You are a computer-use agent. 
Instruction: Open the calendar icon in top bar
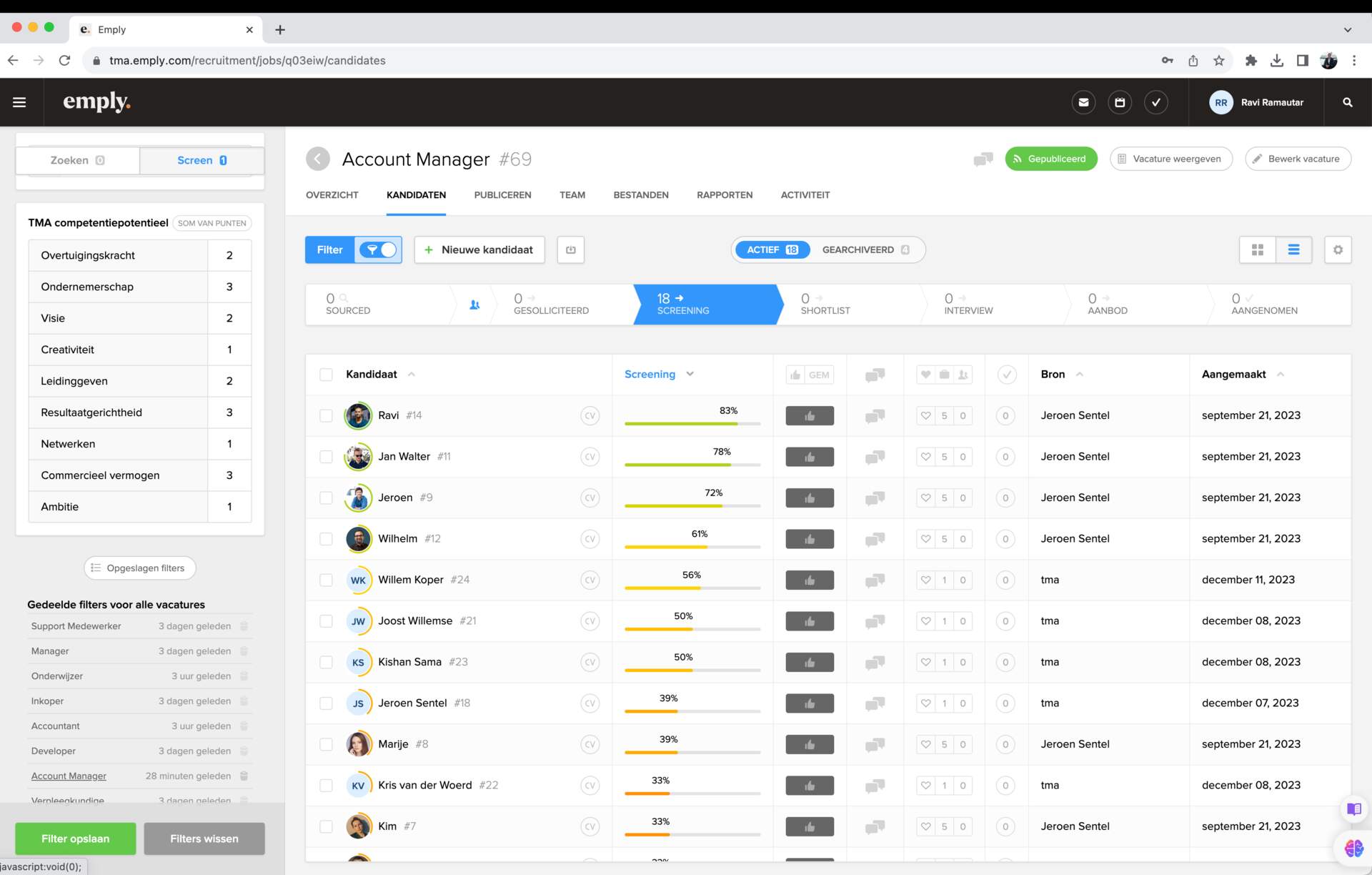(1120, 102)
